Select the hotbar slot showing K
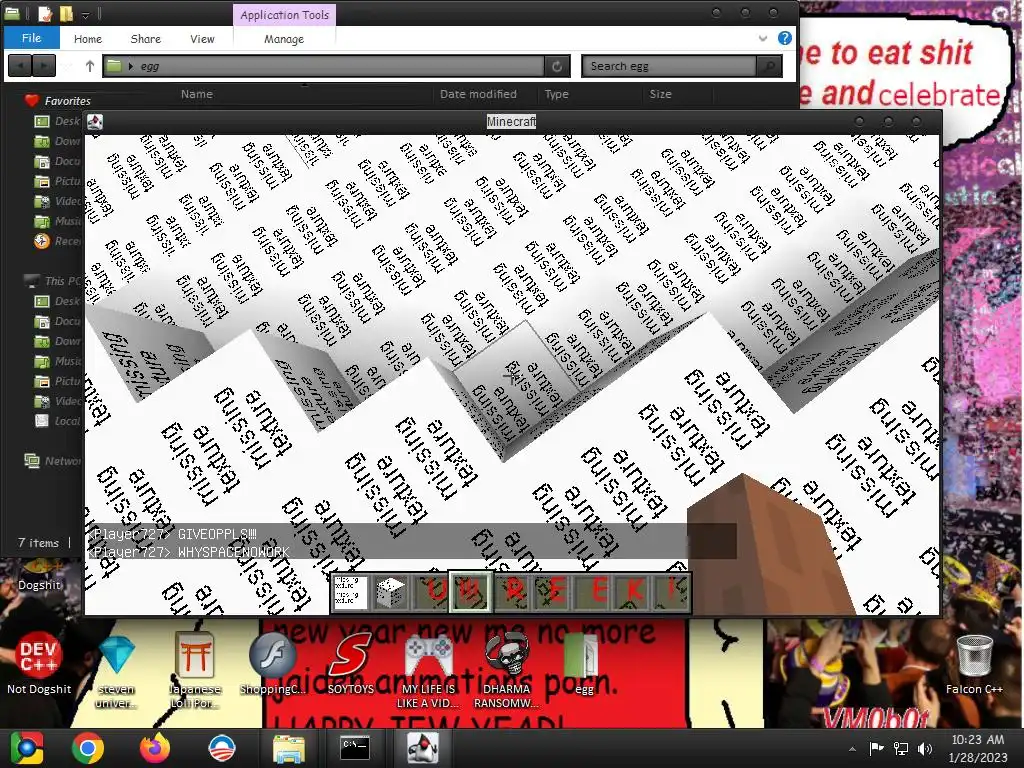1024x768 pixels. (633, 592)
